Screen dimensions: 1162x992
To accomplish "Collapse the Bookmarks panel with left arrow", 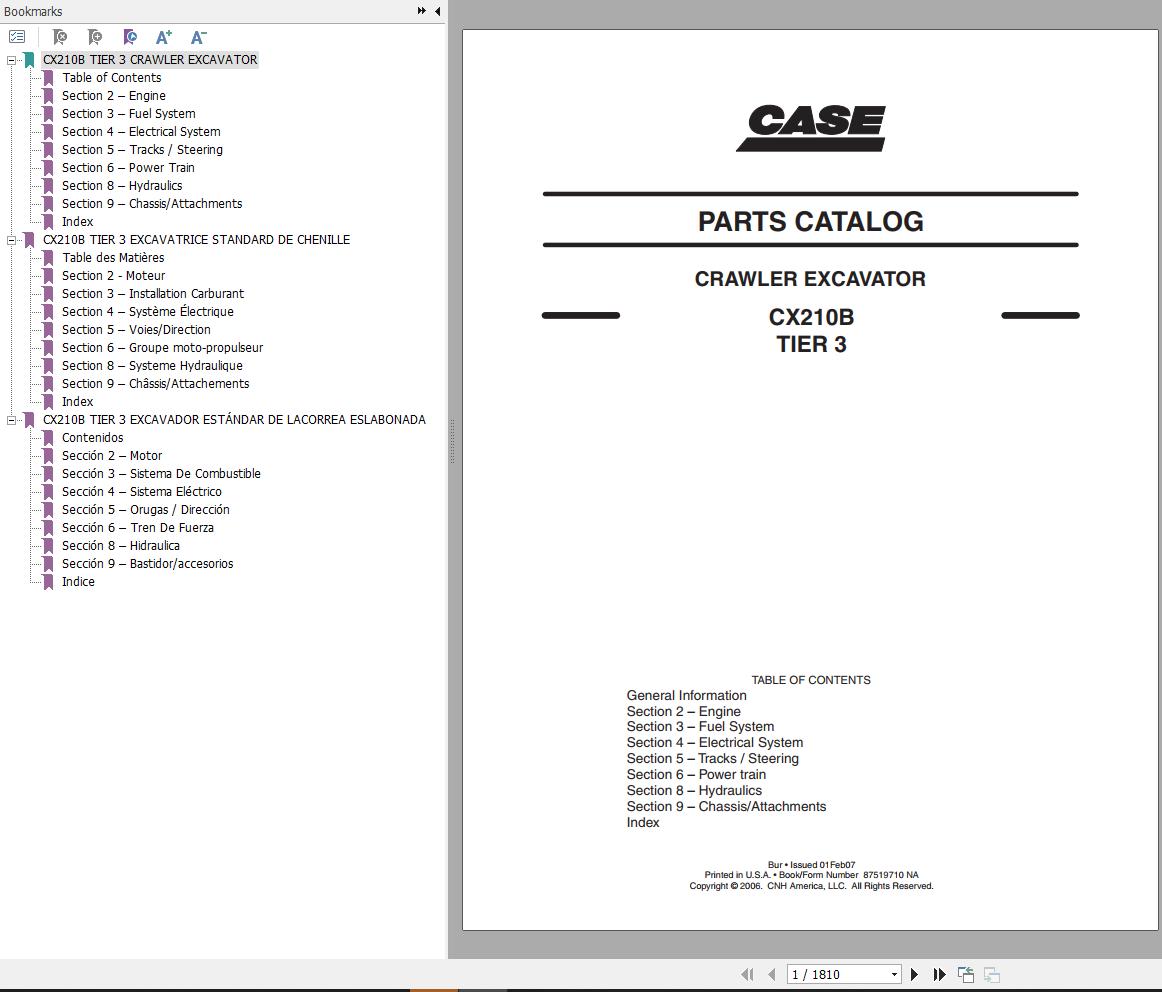I will coord(437,11).
